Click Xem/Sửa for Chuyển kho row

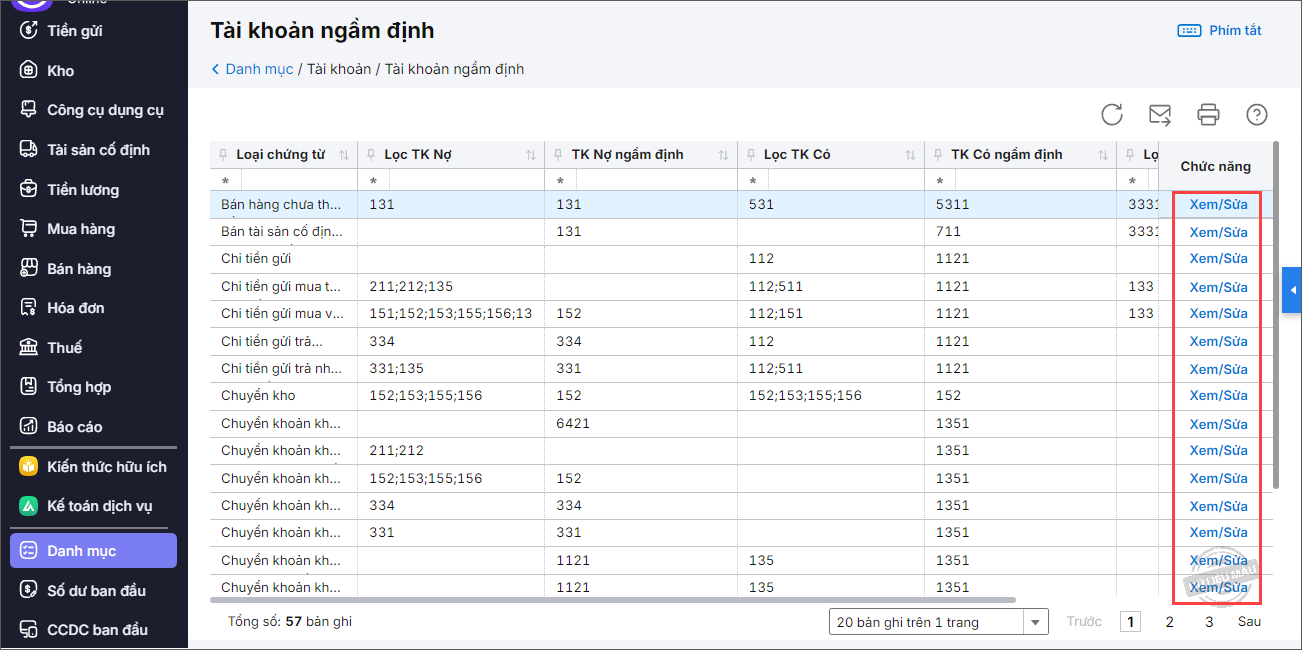click(x=1218, y=396)
